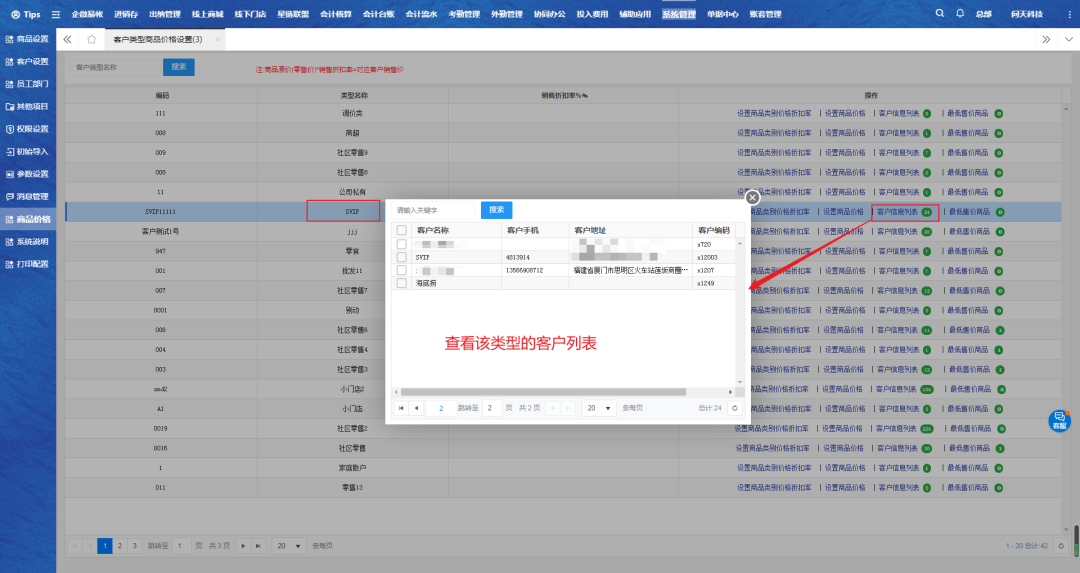Refresh the popup customer list
This screenshot has width=1080, height=573.
coord(735,408)
